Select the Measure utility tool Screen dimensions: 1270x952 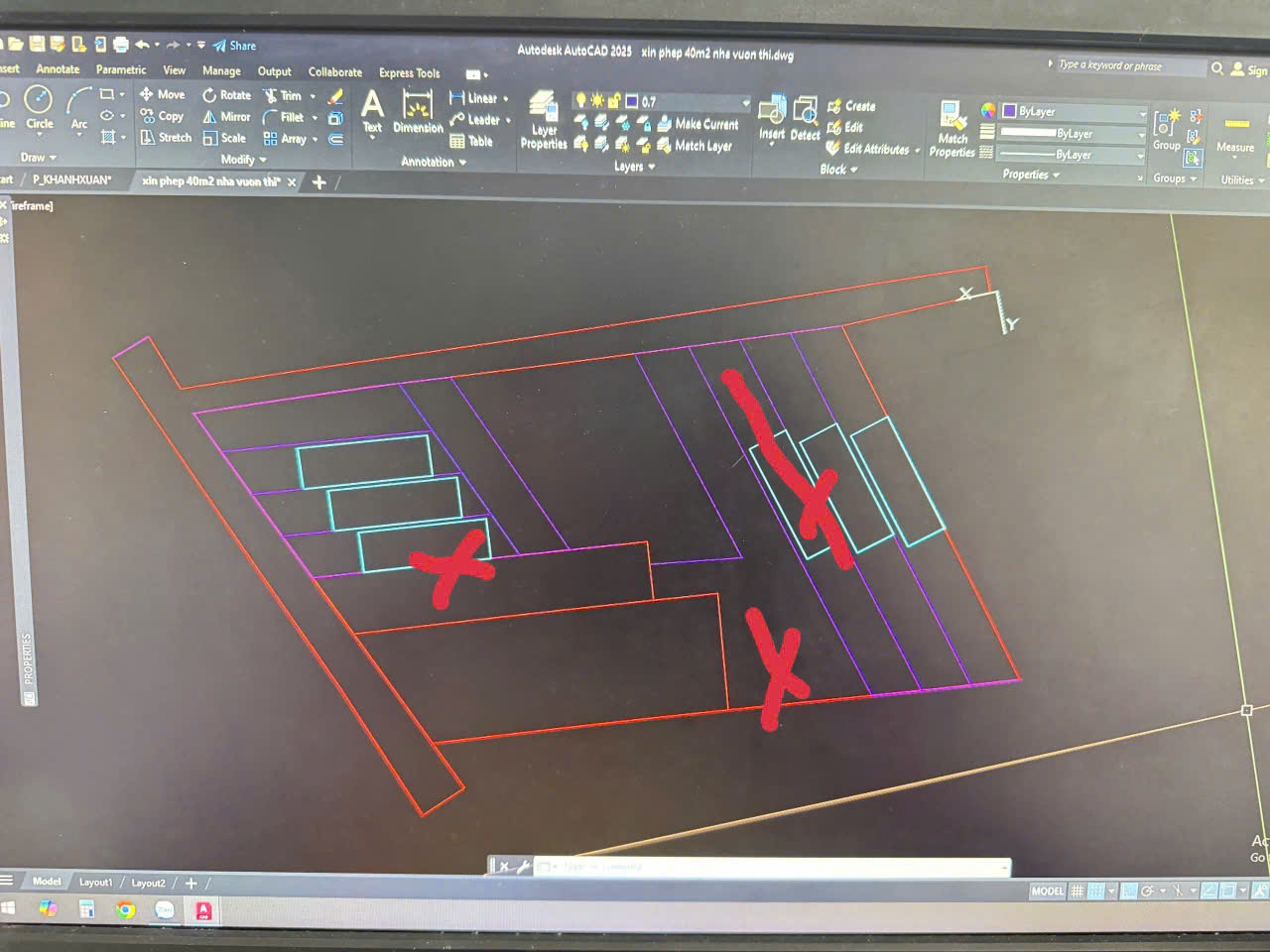pos(1235,134)
